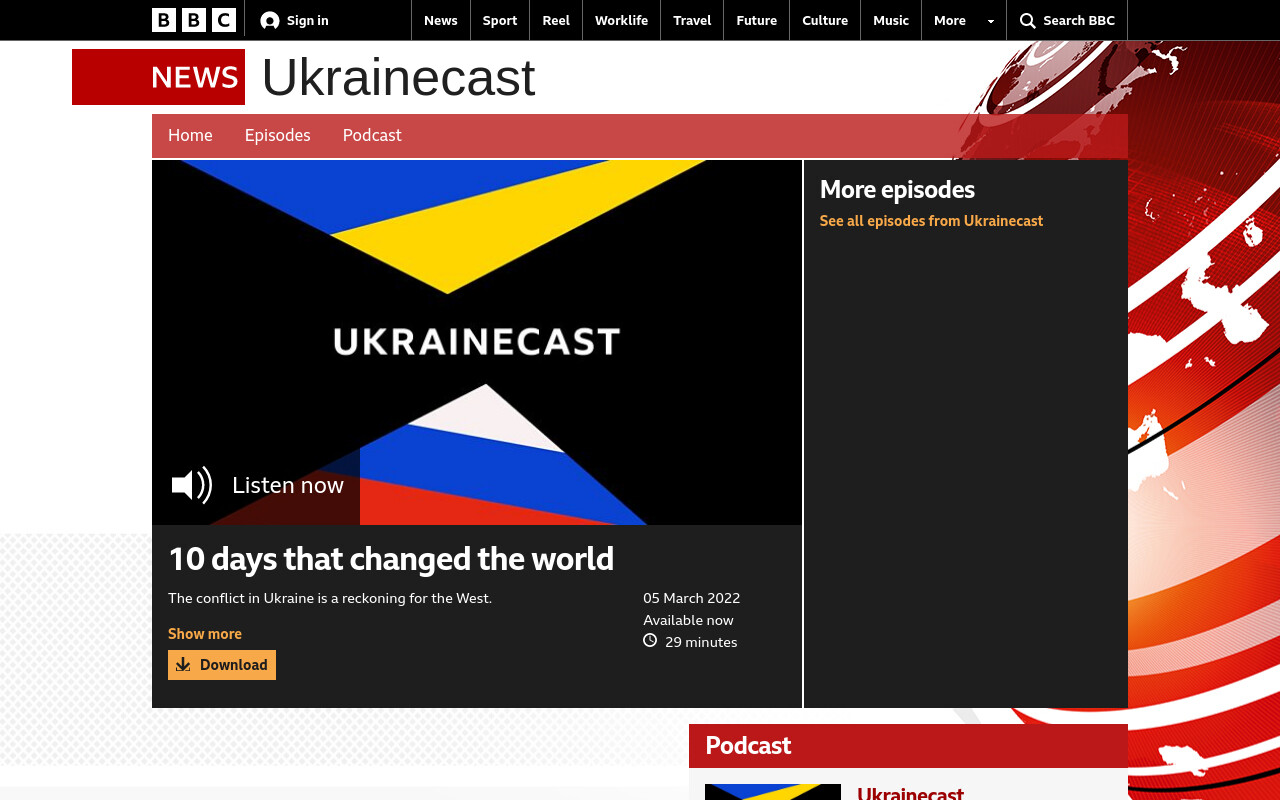The width and height of the screenshot is (1280, 800).
Task: Click the More episodes heading
Action: click(897, 190)
